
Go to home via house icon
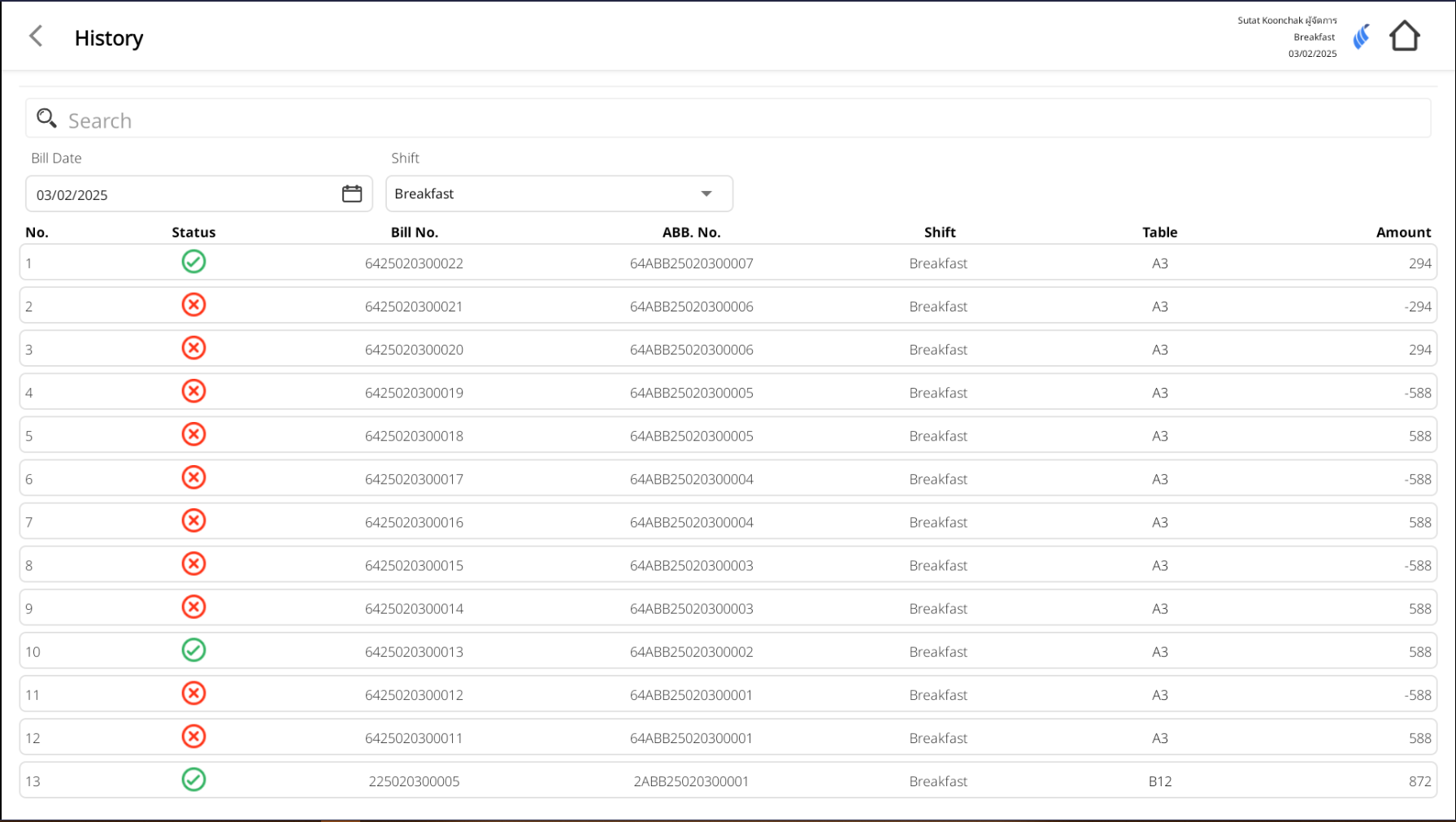[1404, 37]
